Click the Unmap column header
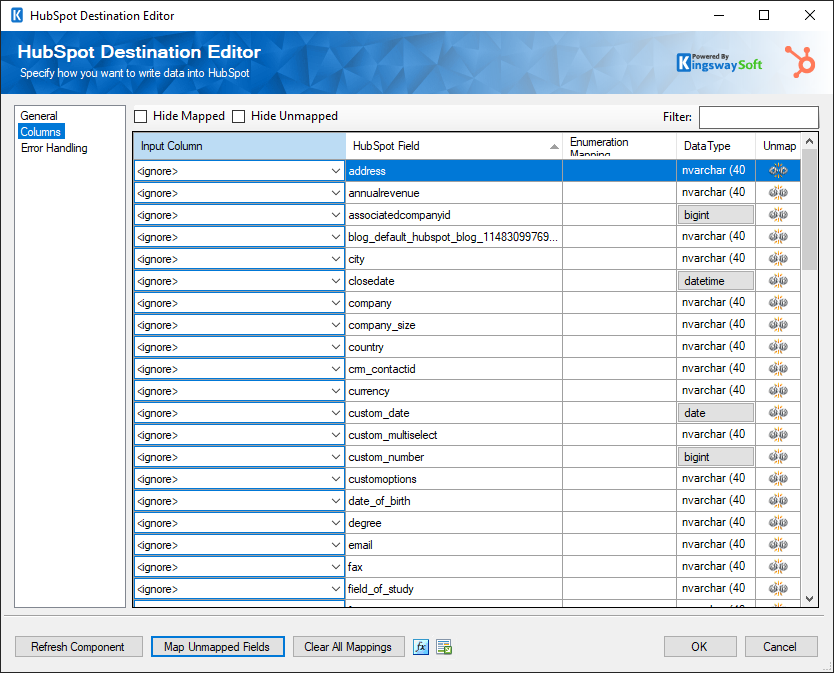Viewport: 834px width, 673px height. click(x=778, y=146)
